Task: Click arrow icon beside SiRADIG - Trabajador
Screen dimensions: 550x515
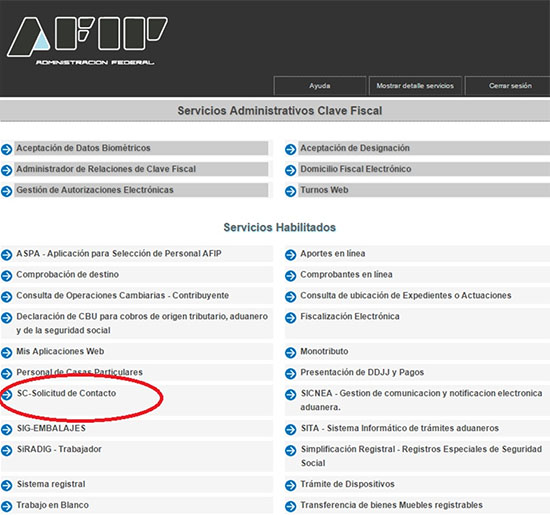Action: click(6, 450)
